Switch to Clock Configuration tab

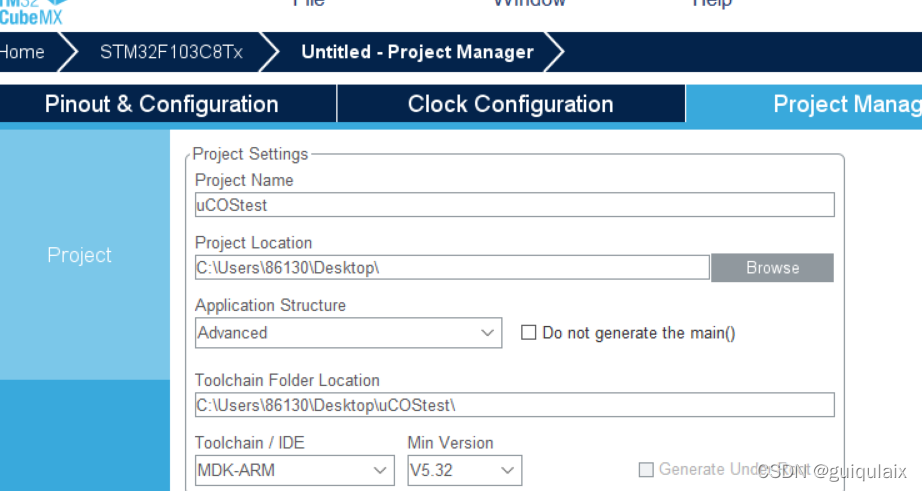[510, 104]
